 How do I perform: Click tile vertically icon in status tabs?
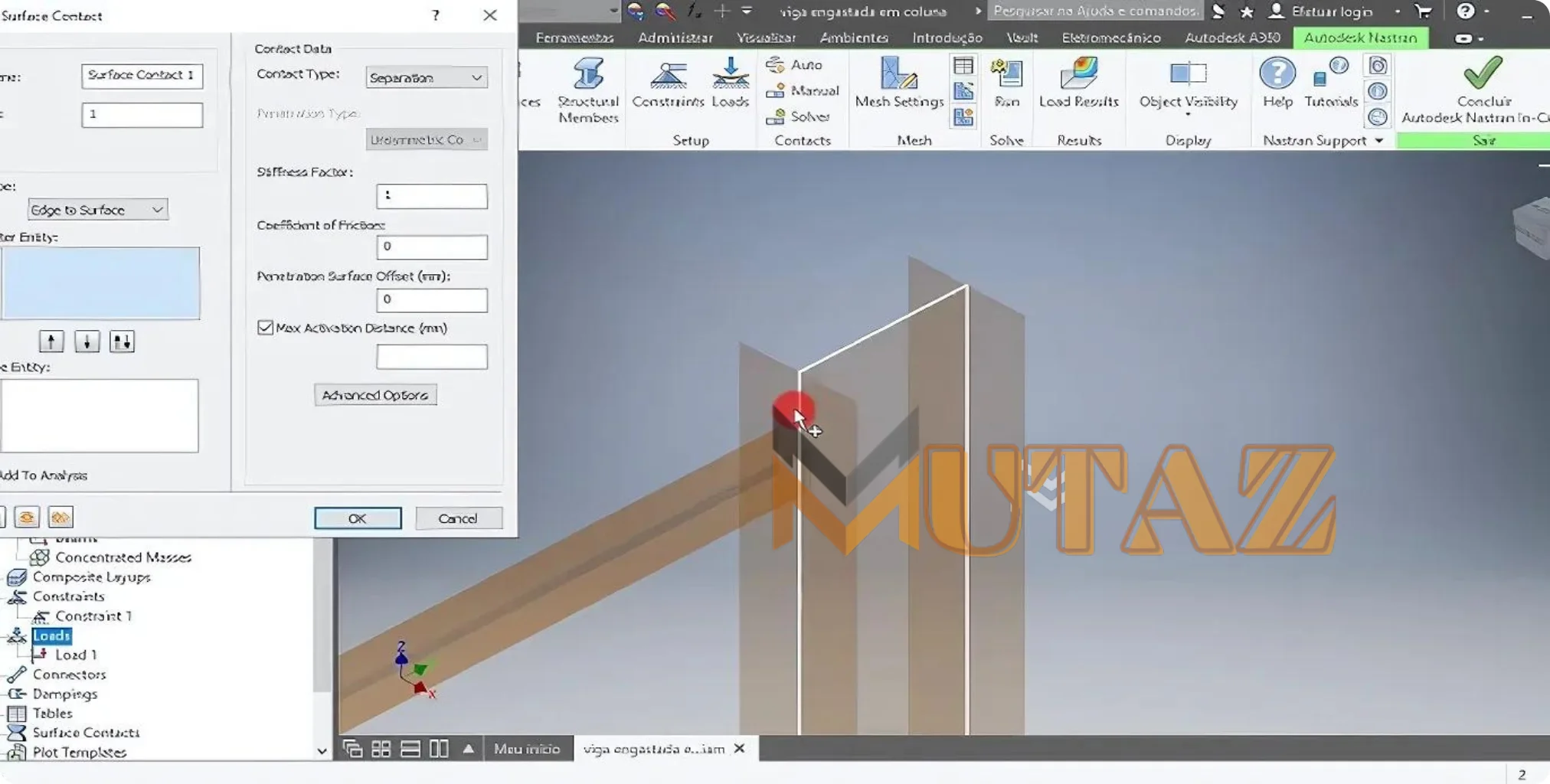click(x=439, y=749)
